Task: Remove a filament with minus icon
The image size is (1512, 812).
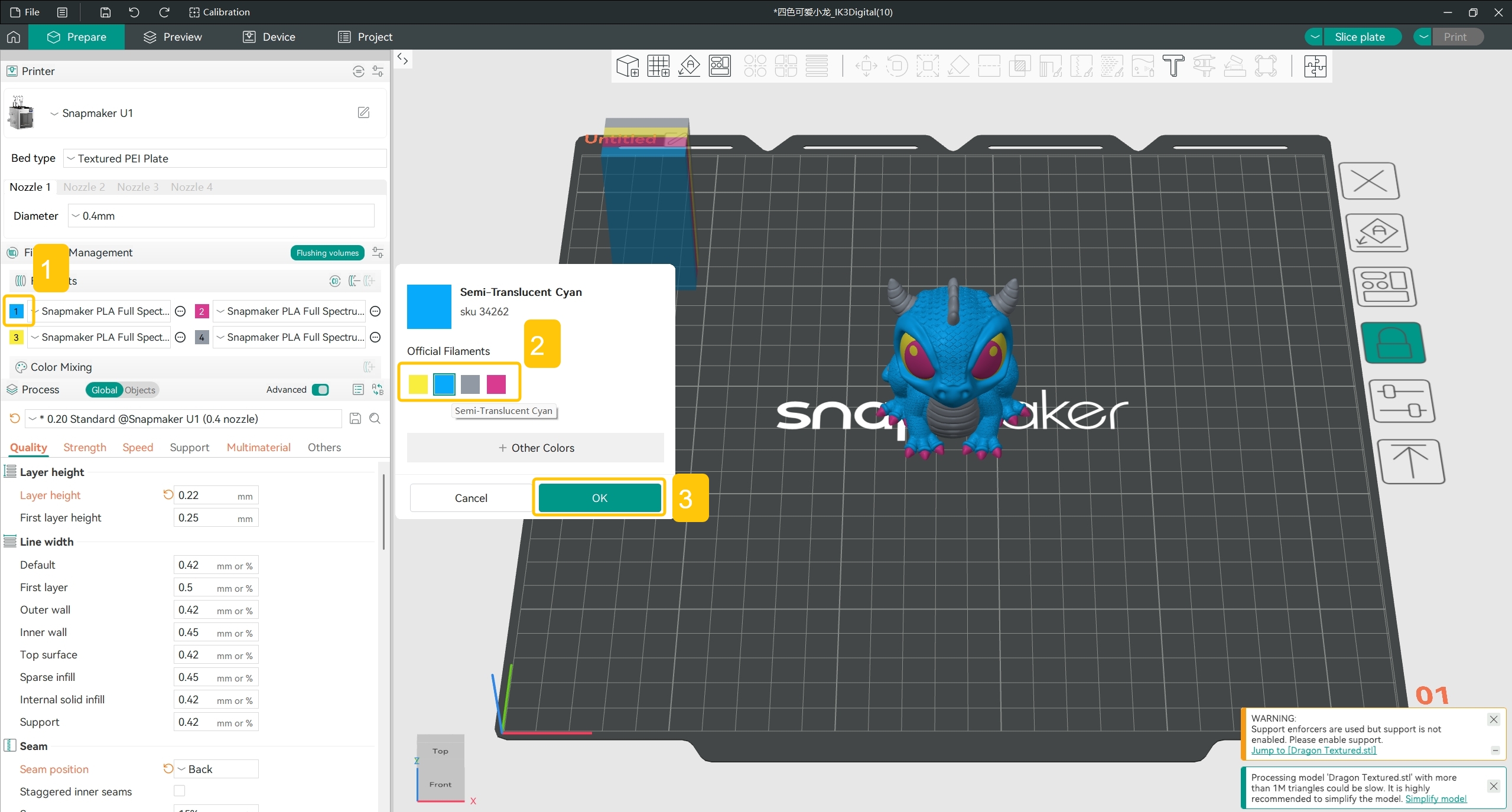Action: (x=354, y=281)
